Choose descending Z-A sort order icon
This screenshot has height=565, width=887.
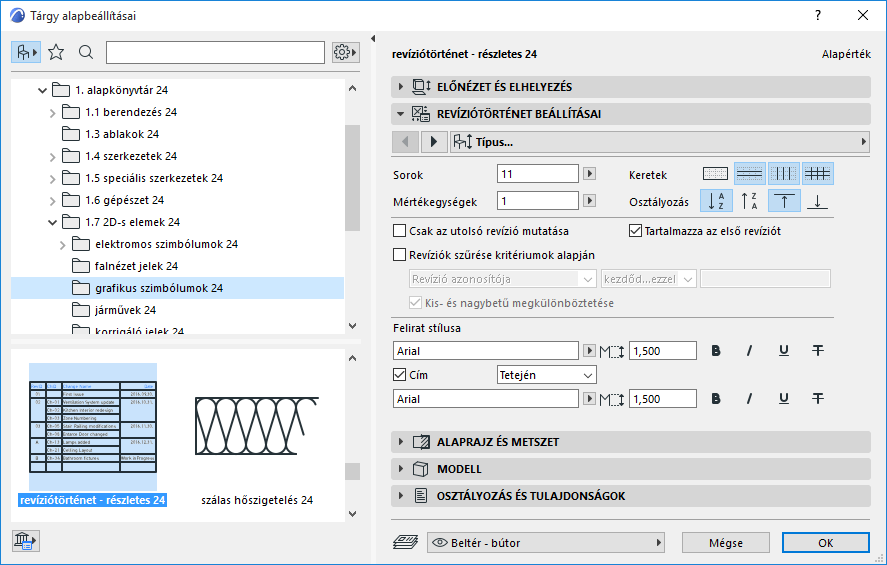pyautogui.click(x=750, y=201)
